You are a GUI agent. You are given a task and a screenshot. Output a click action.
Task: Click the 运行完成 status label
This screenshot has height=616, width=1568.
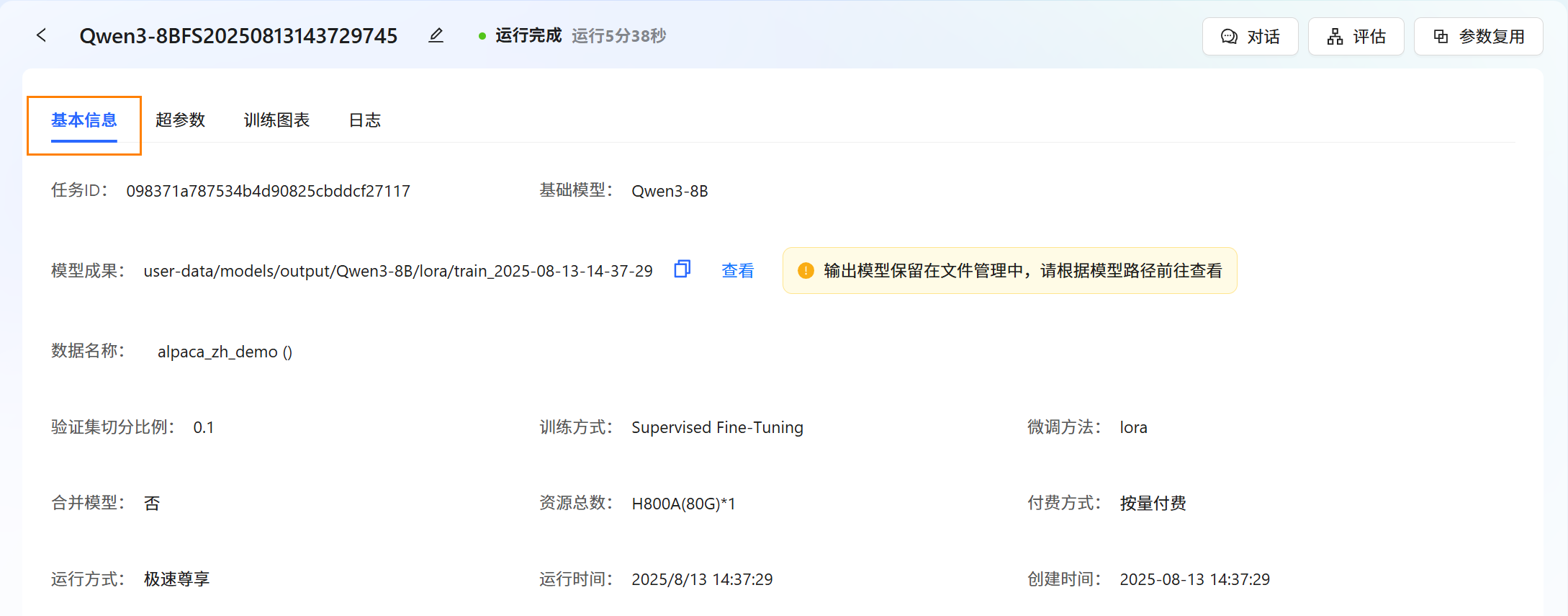528,36
